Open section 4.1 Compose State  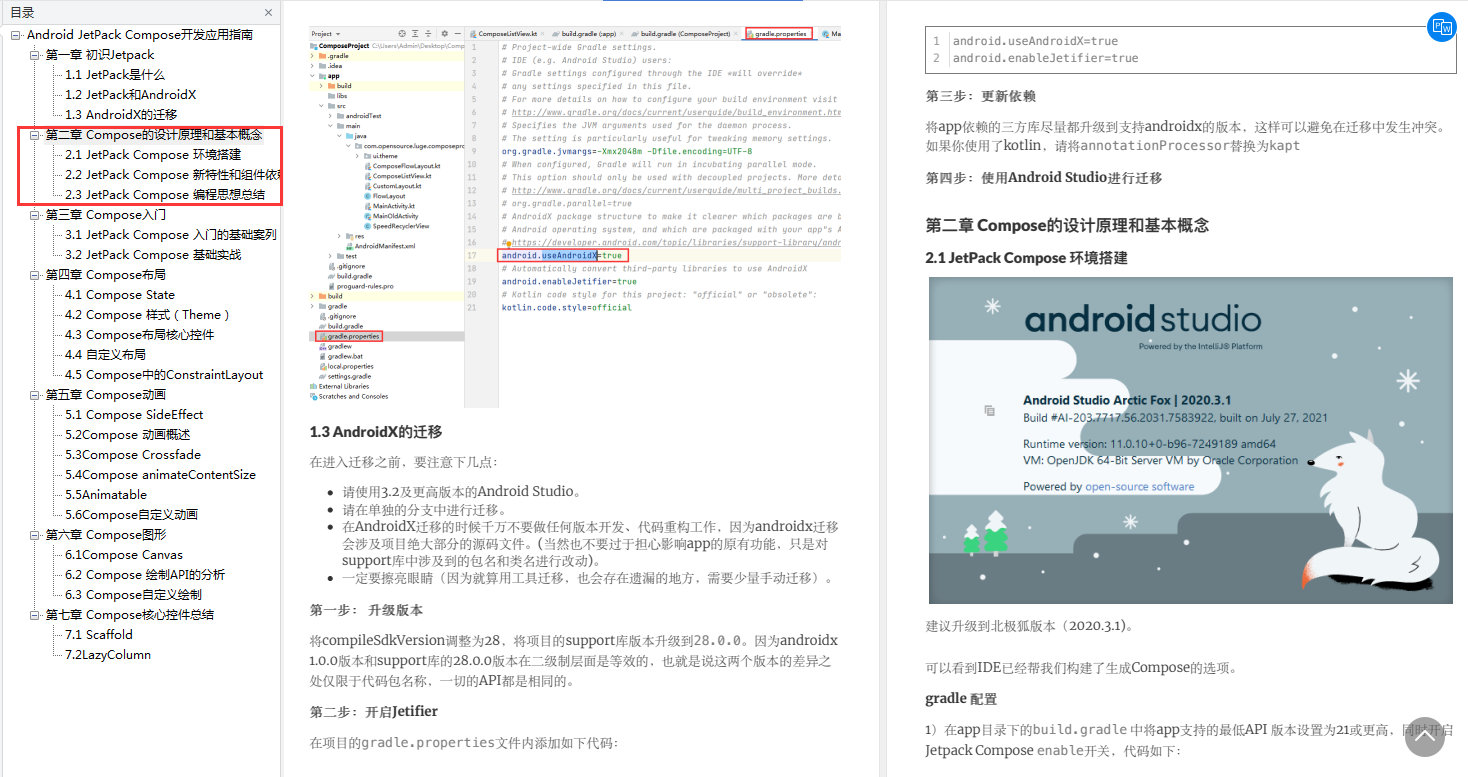120,295
